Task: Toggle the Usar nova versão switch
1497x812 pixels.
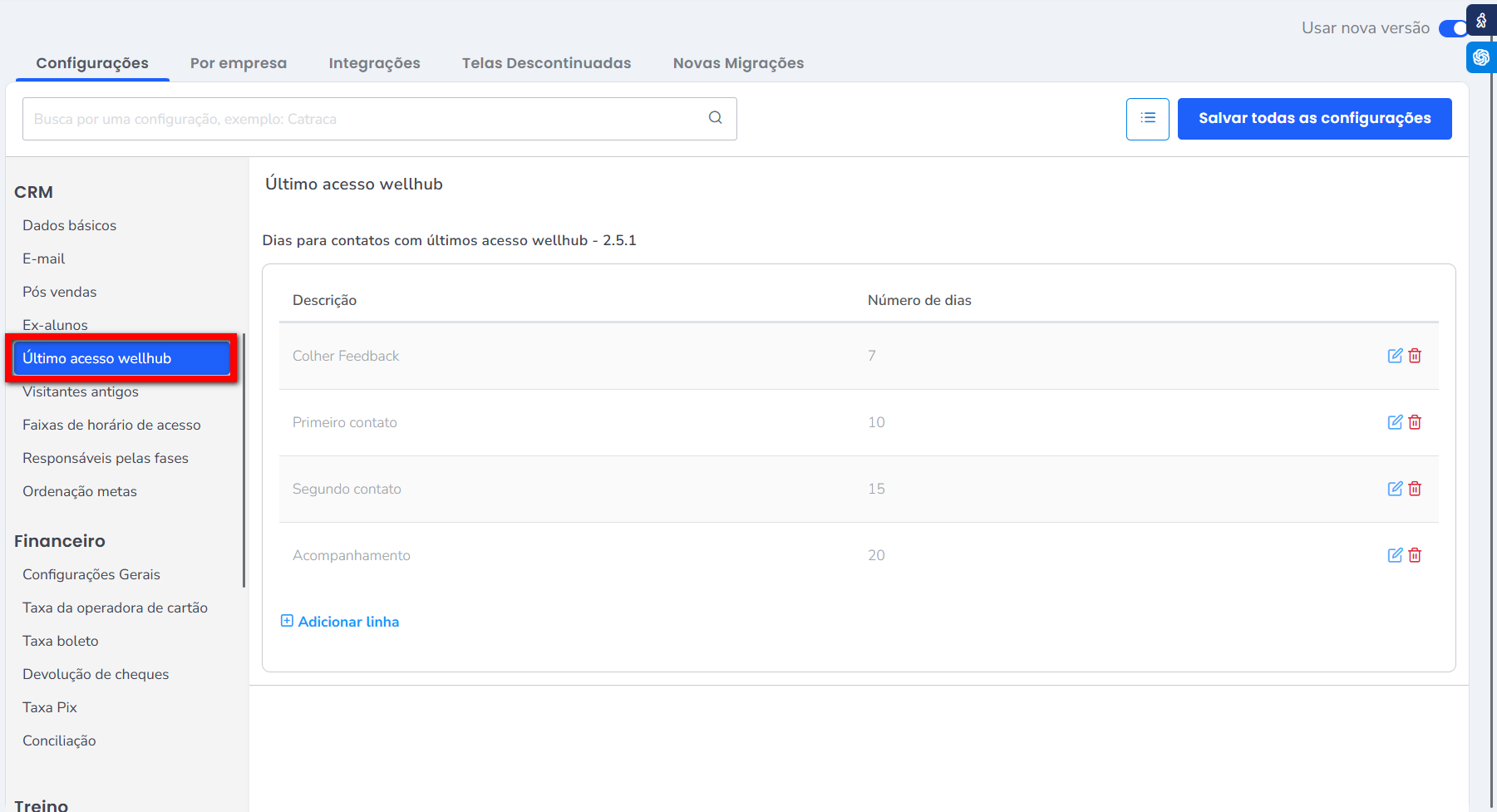Action: [1453, 29]
